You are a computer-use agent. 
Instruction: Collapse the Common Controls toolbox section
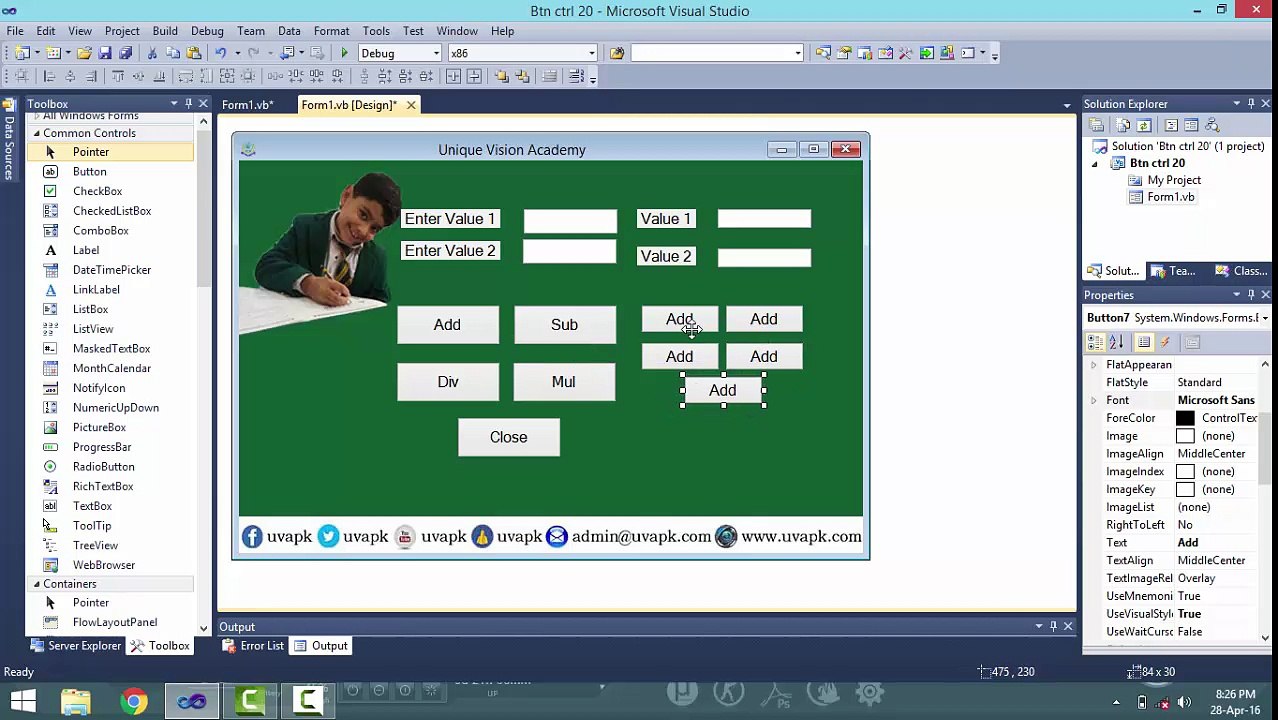tap(37, 133)
